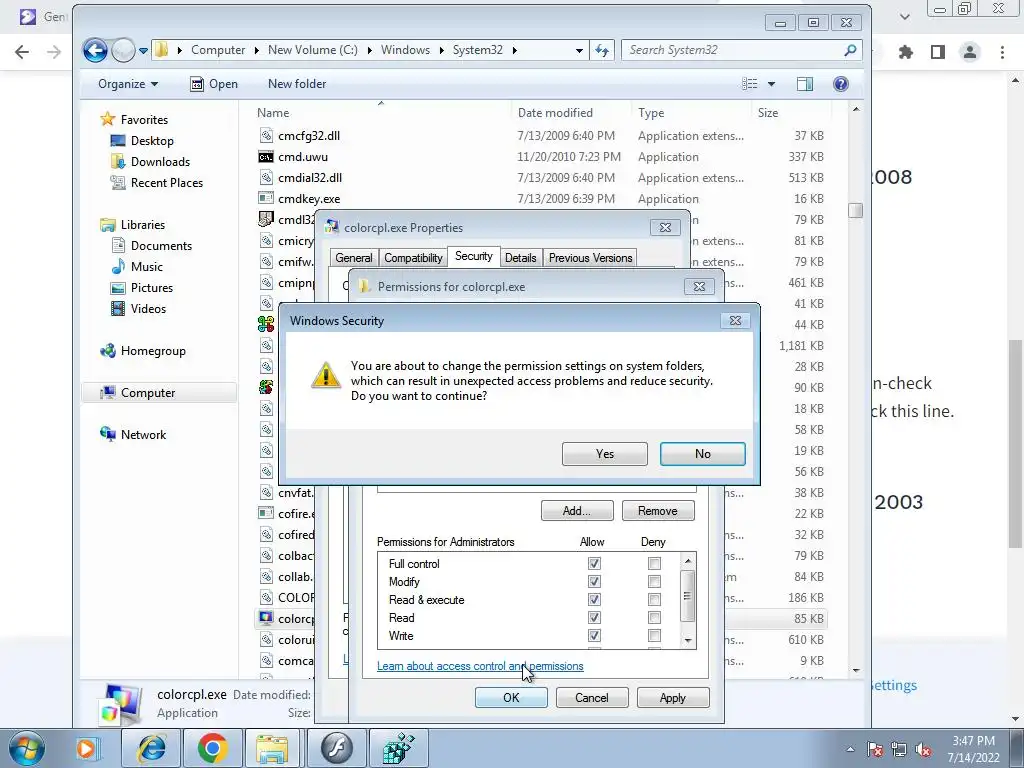Click the Remove button in Permissions dialog
The width and height of the screenshot is (1024, 768).
658,511
